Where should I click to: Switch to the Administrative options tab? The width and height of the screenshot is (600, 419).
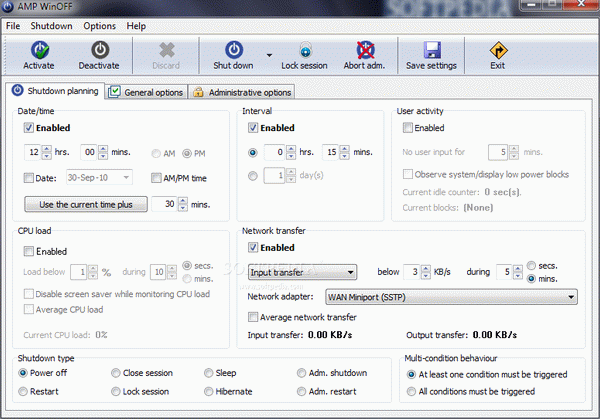click(241, 92)
